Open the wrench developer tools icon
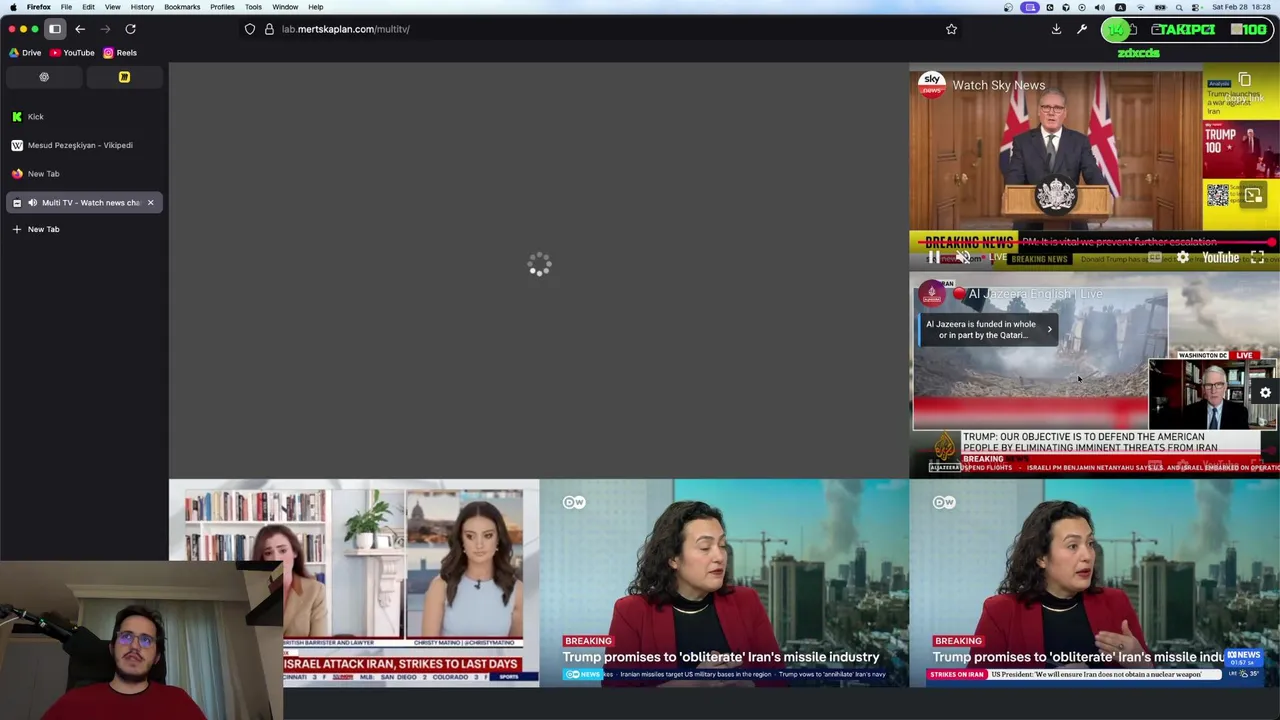 (1082, 29)
